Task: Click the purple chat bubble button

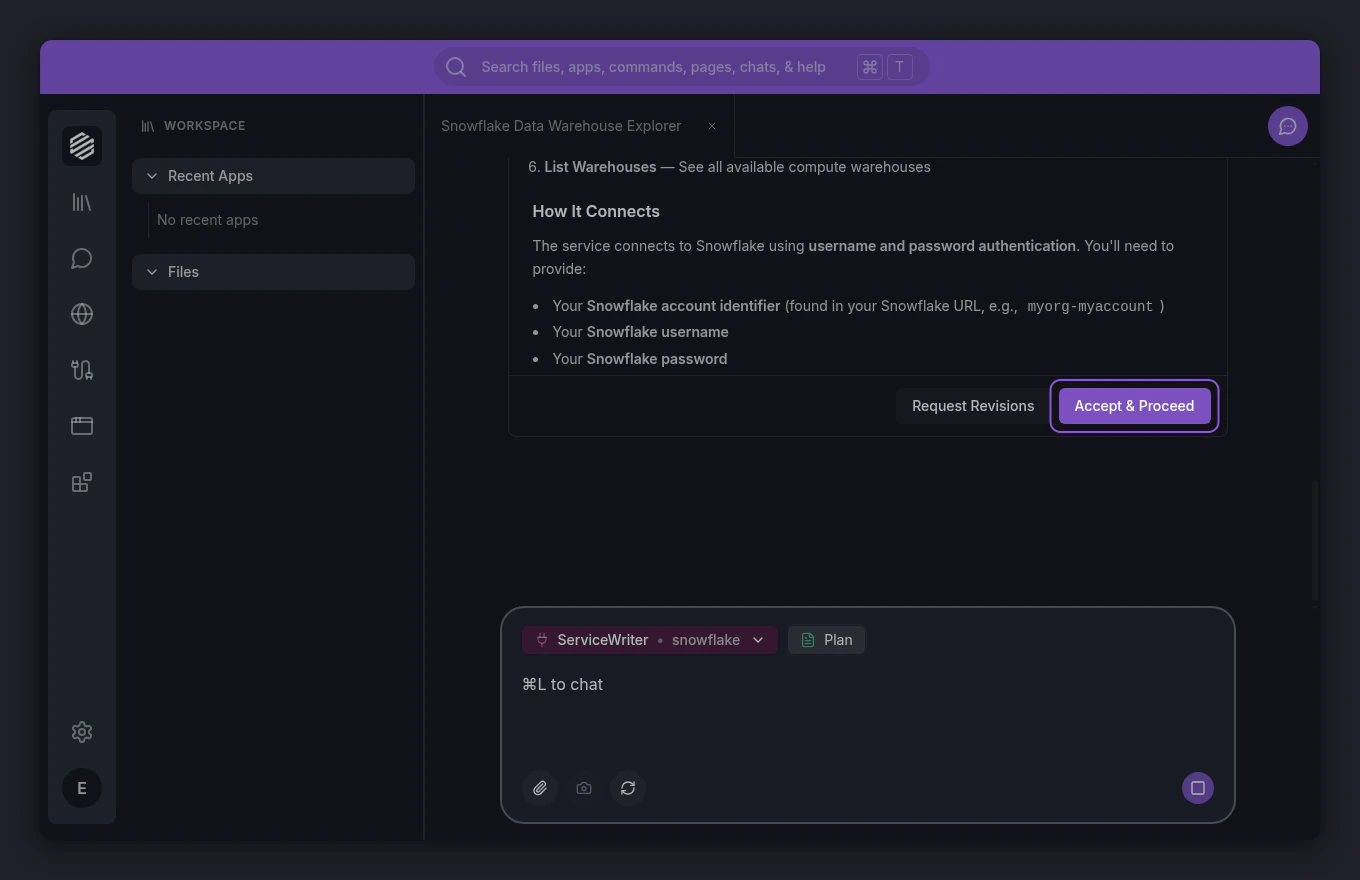Action: point(1288,126)
